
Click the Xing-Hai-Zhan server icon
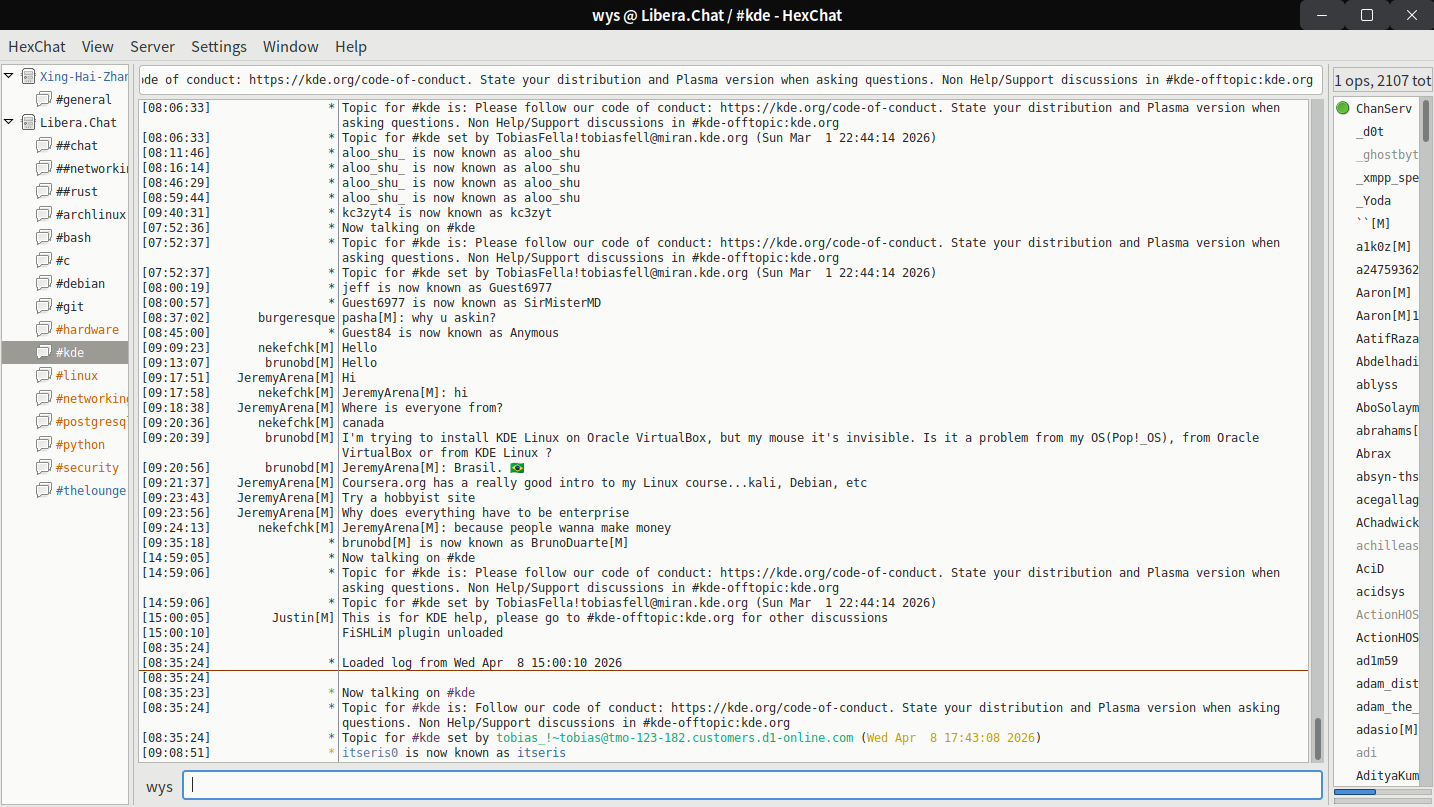(x=28, y=76)
